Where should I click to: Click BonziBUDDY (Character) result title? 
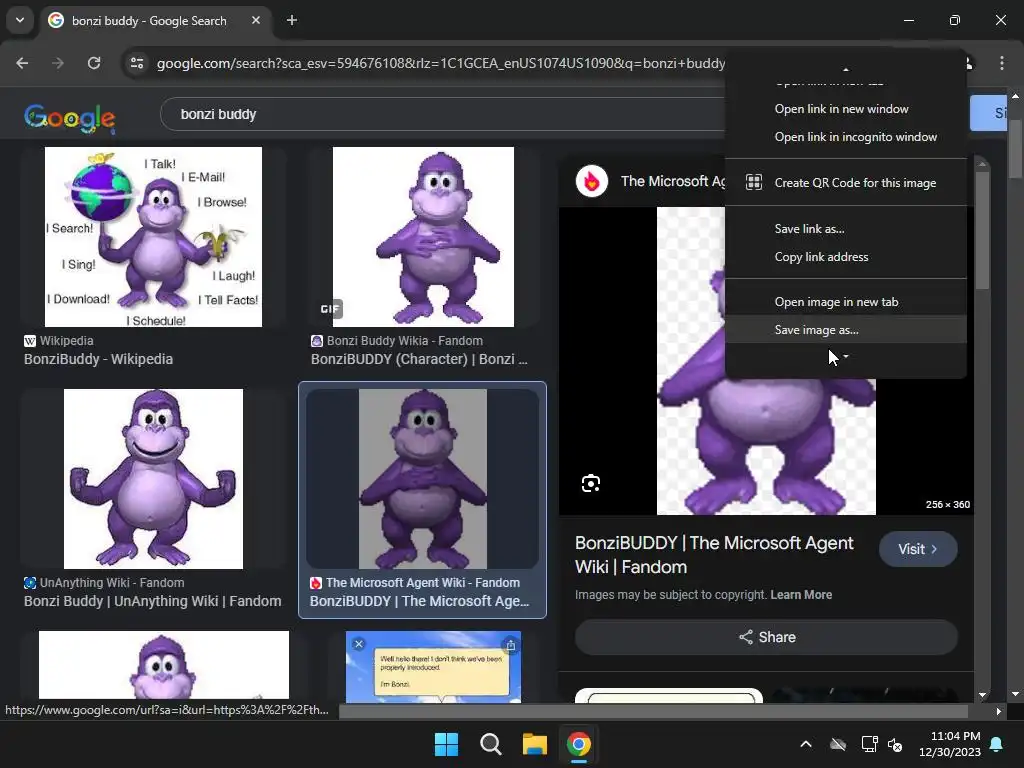click(419, 359)
